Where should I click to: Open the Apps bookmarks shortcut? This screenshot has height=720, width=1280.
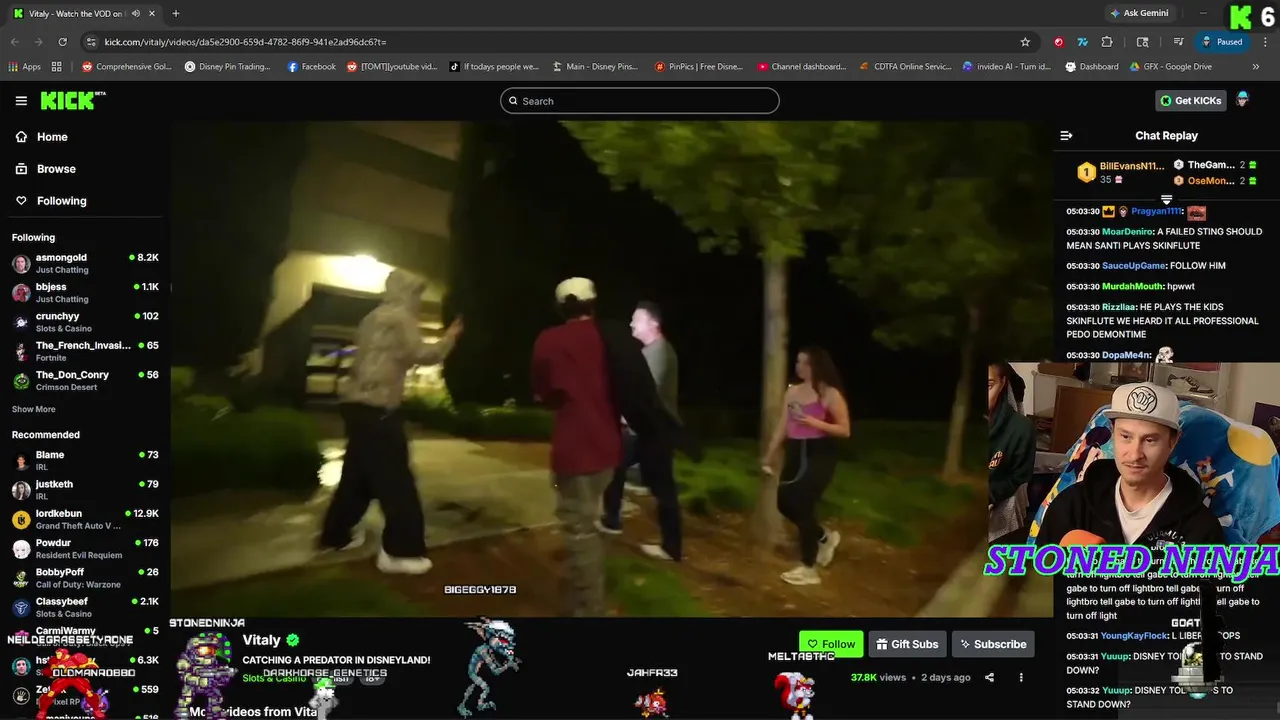tap(25, 67)
